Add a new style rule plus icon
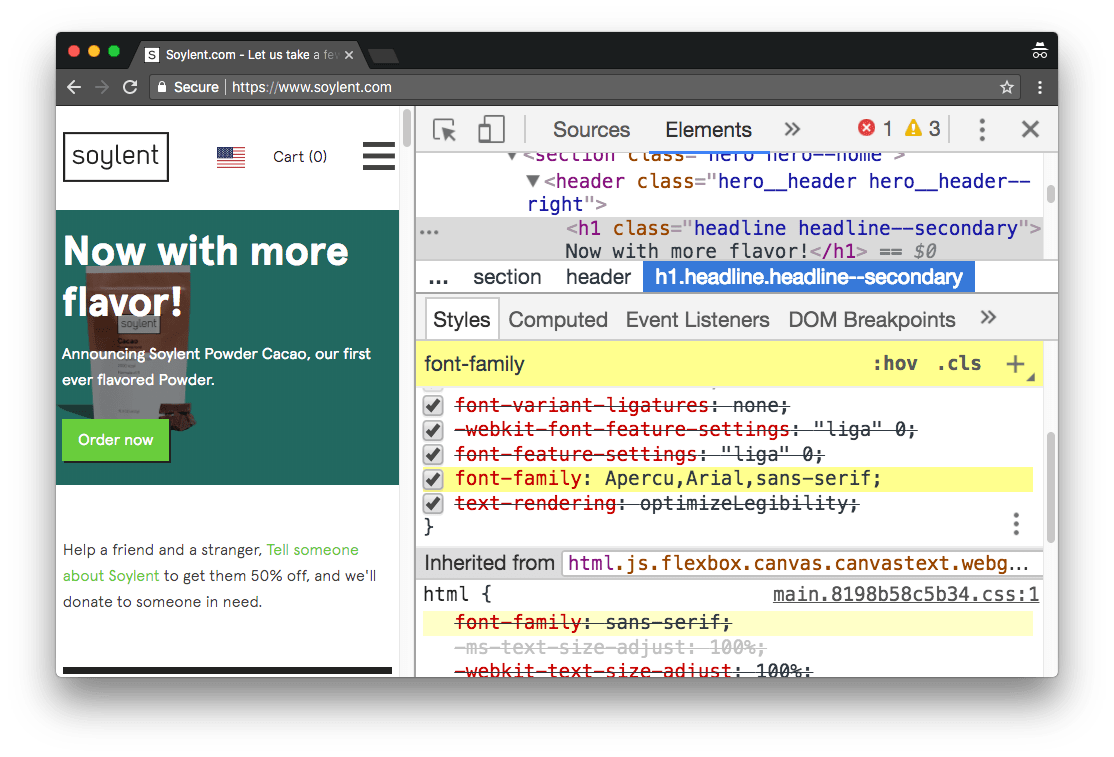1114x757 pixels. pos(1015,364)
